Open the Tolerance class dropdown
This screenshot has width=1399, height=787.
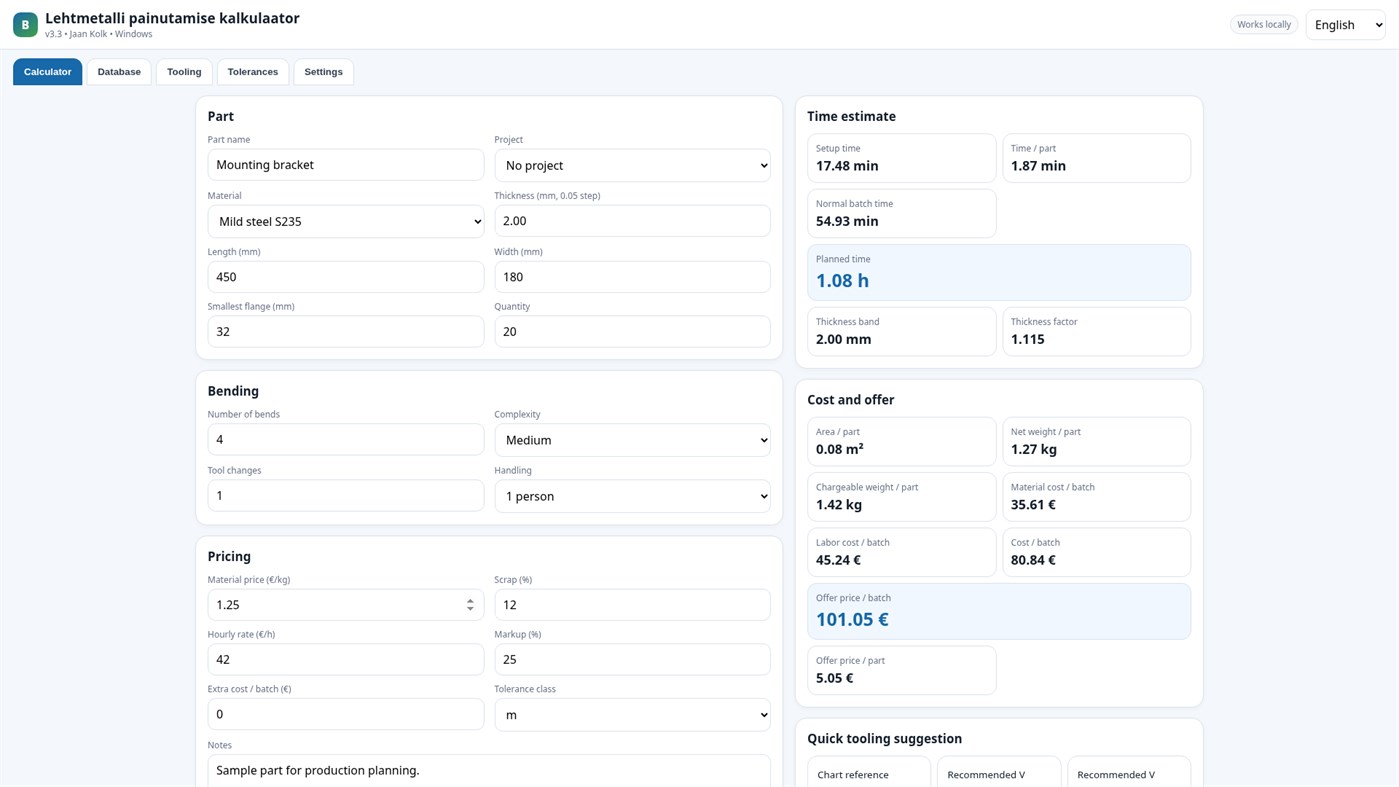[x=632, y=715]
